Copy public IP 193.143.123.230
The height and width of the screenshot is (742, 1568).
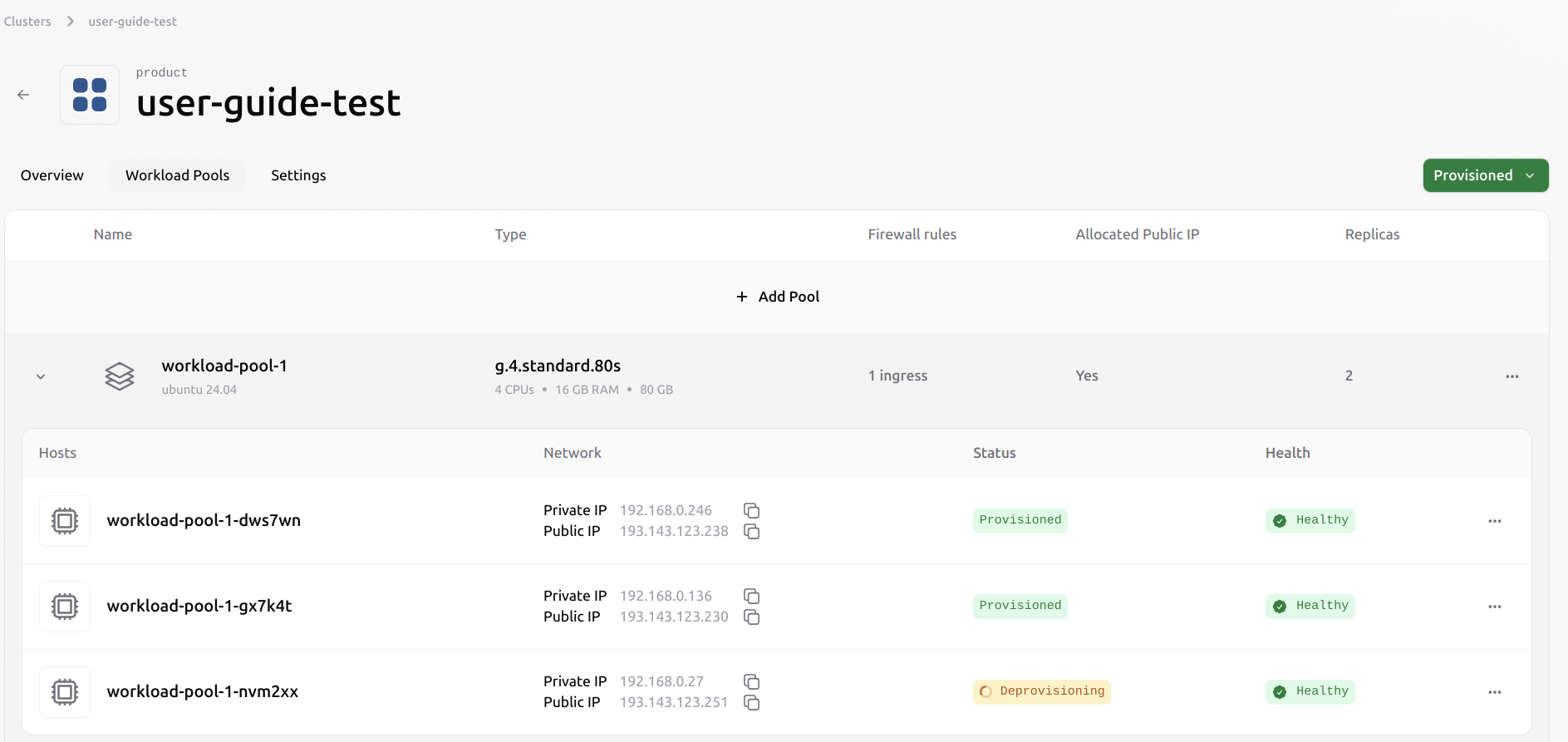pyautogui.click(x=752, y=617)
